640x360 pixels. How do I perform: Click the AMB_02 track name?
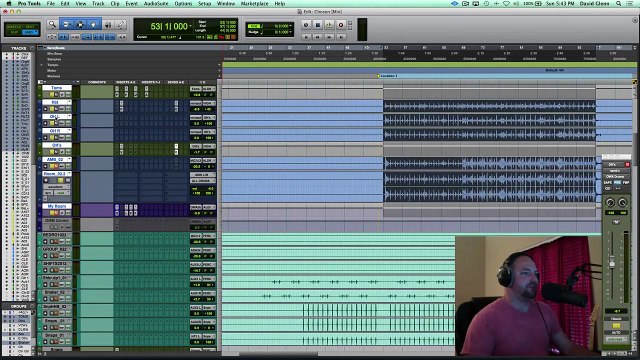(x=55, y=160)
